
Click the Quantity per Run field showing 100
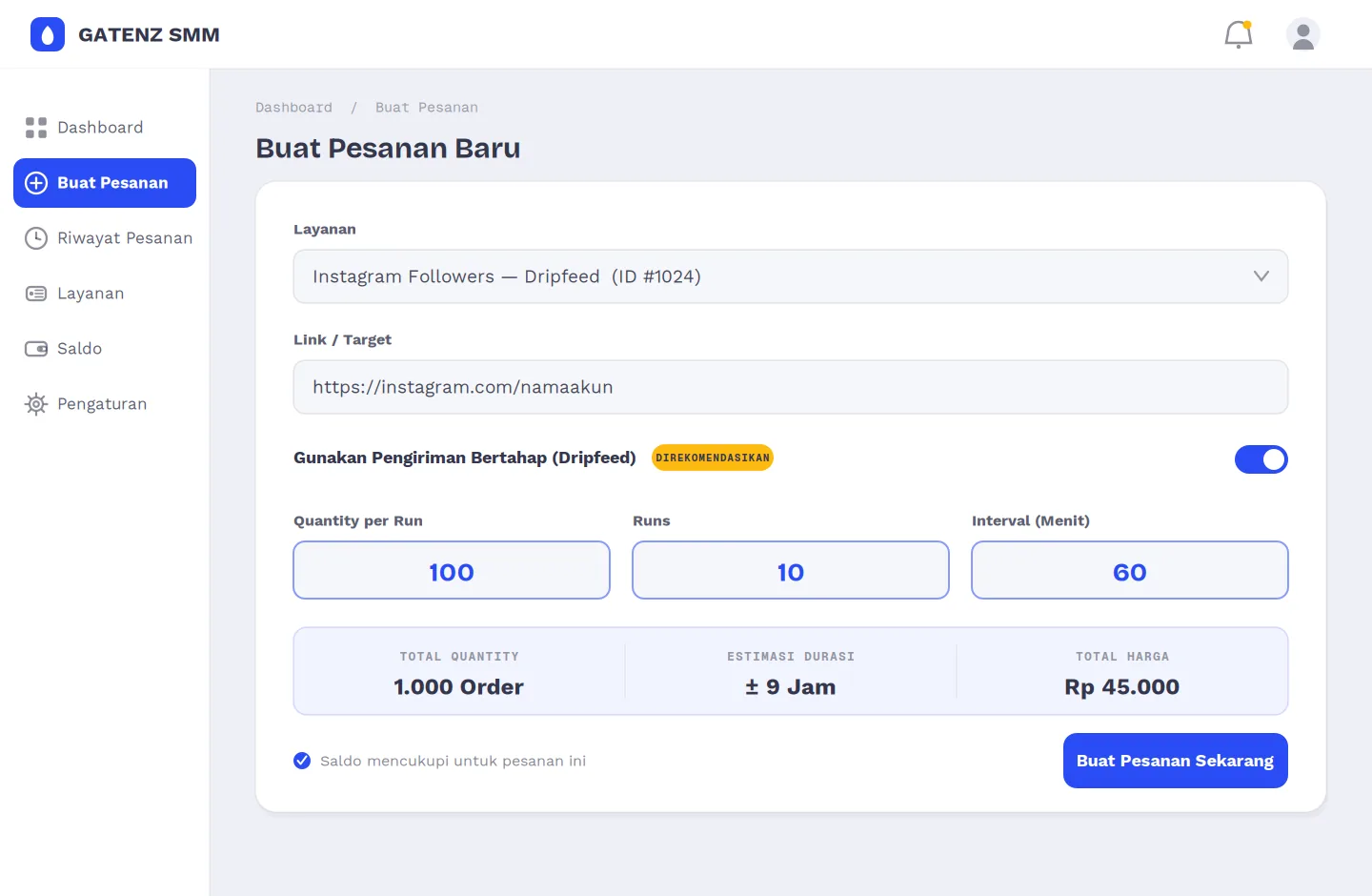click(452, 570)
